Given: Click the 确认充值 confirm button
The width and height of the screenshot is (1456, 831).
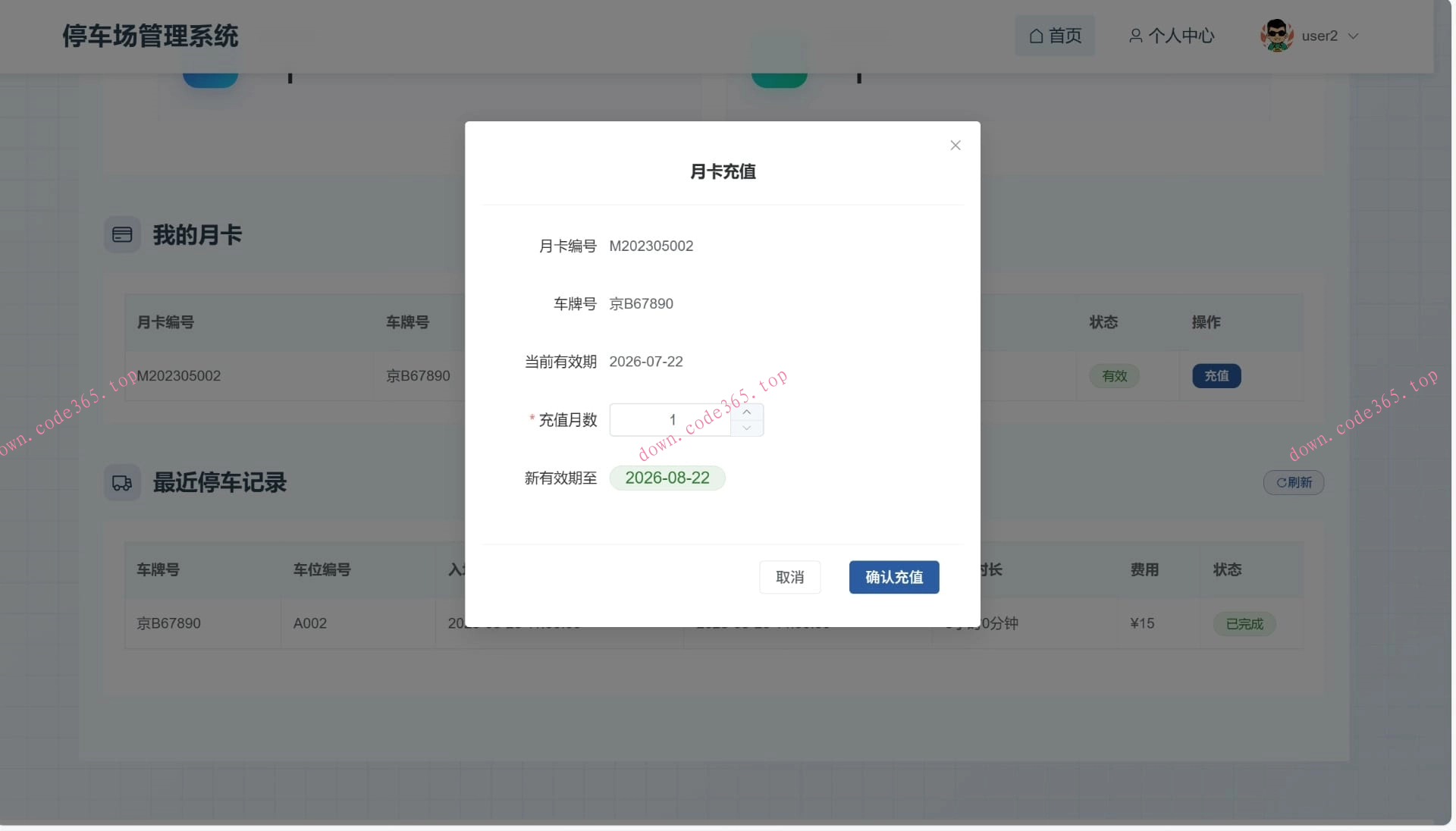Looking at the screenshot, I should [893, 577].
